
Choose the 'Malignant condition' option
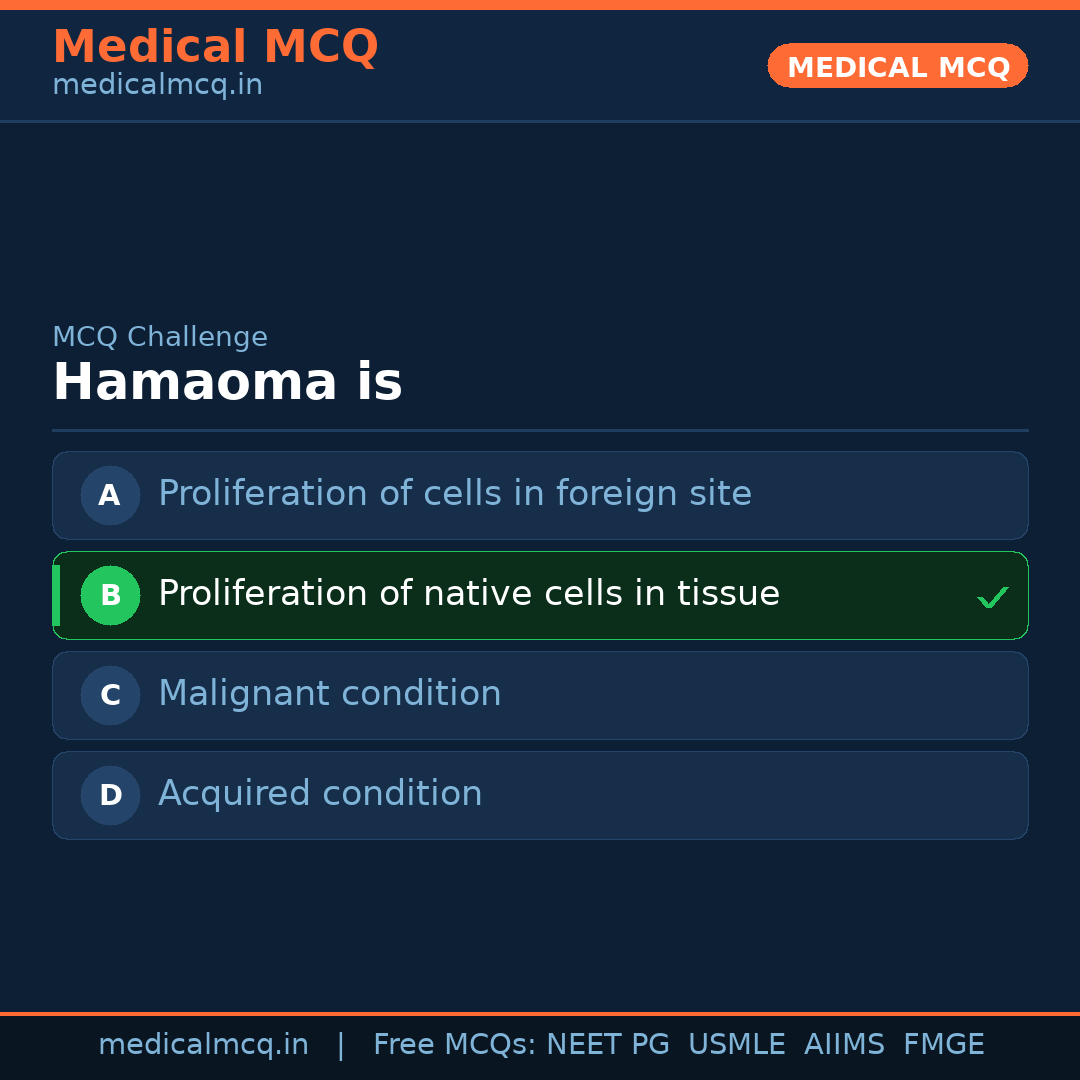tap(330, 694)
